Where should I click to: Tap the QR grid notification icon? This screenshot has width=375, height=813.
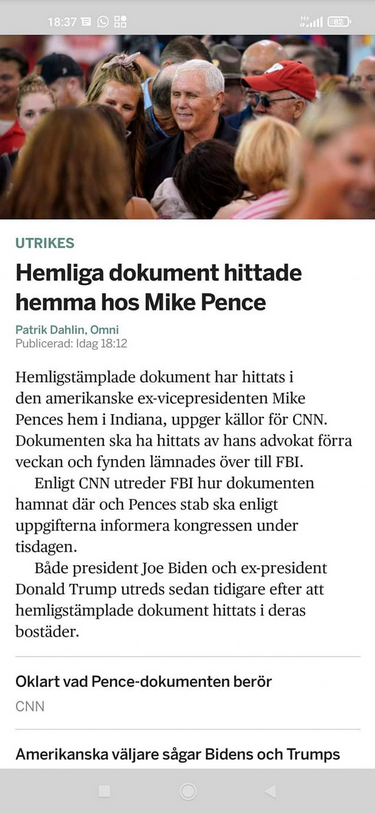click(x=120, y=22)
